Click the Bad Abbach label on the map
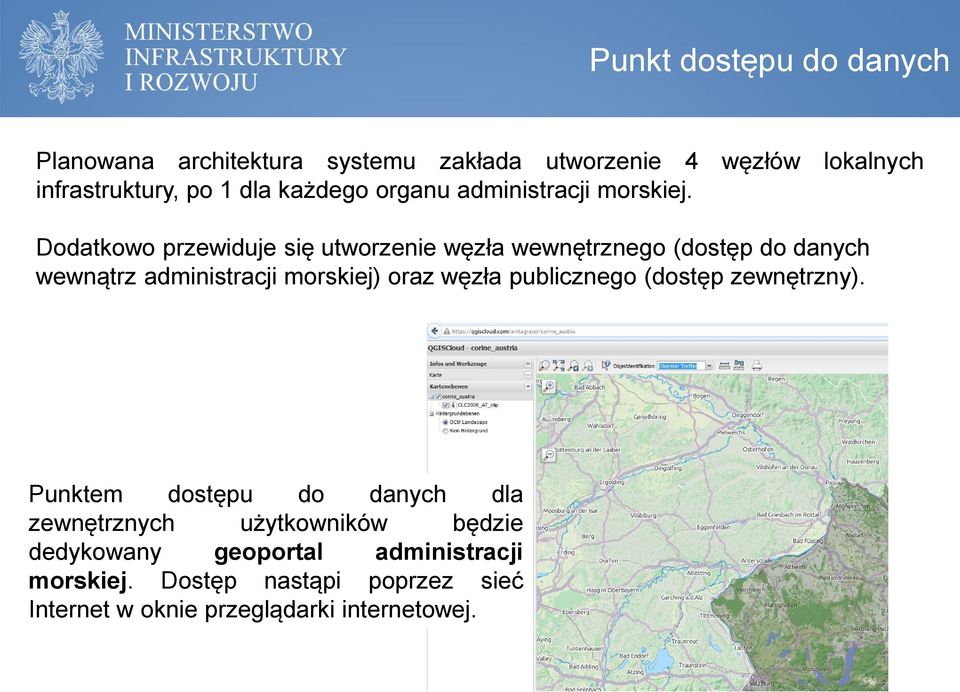This screenshot has height=692, width=960. click(590, 388)
